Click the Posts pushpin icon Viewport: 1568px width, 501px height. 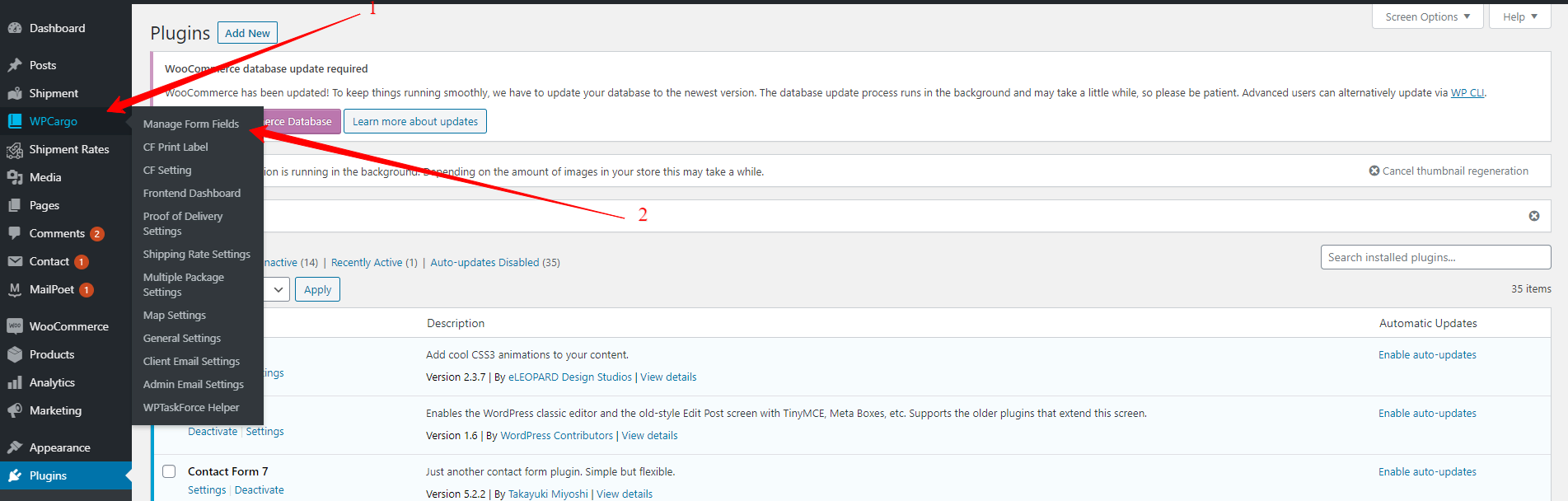pos(15,65)
